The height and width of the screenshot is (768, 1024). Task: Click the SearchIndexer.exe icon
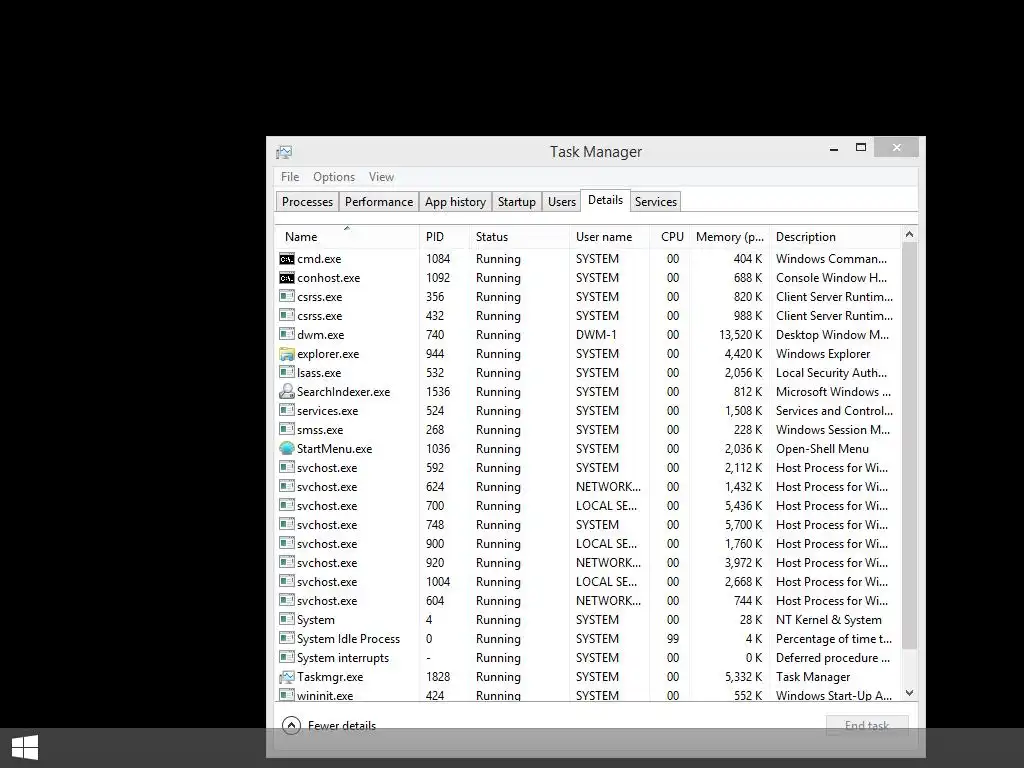point(287,392)
